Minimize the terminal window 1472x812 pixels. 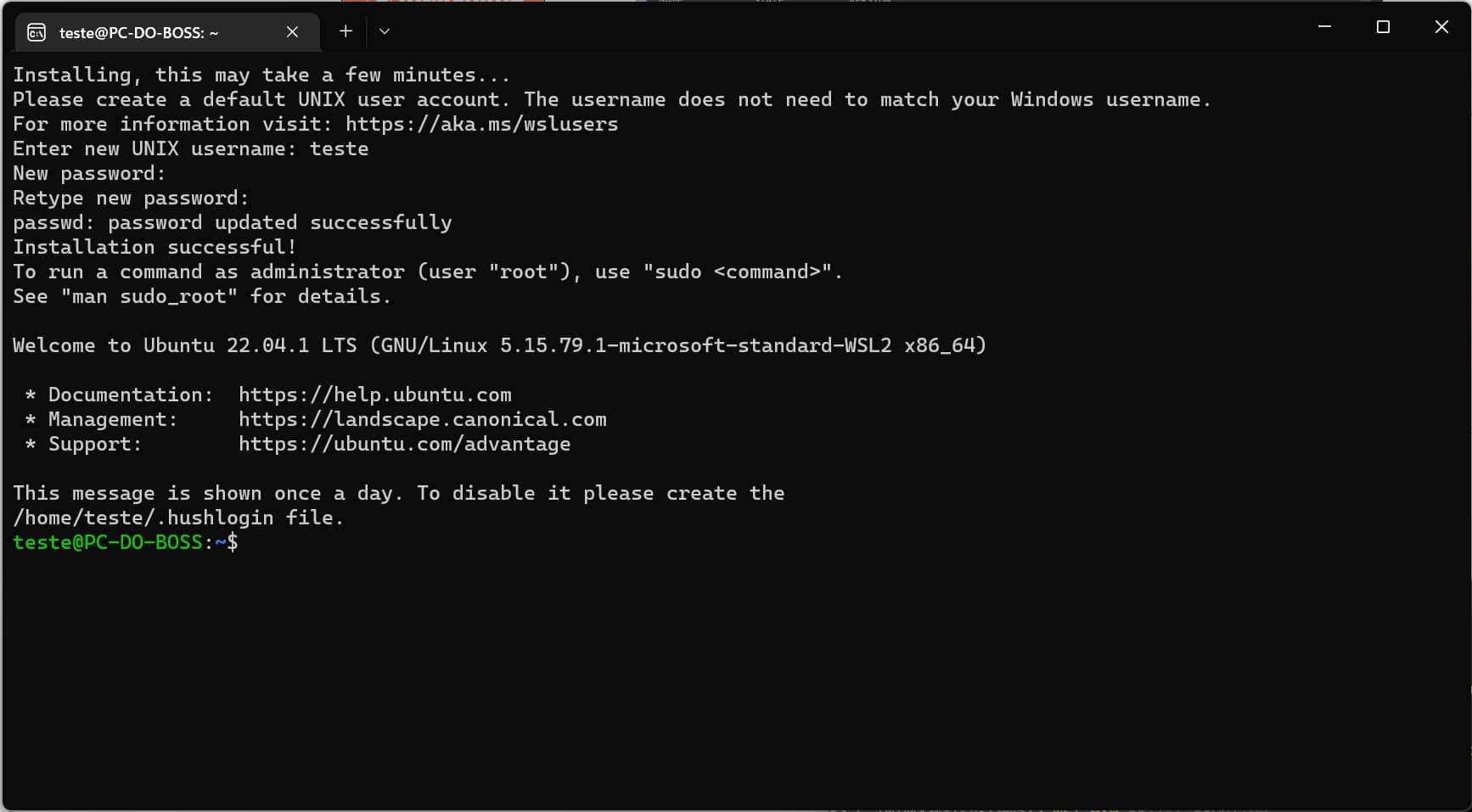(1324, 27)
